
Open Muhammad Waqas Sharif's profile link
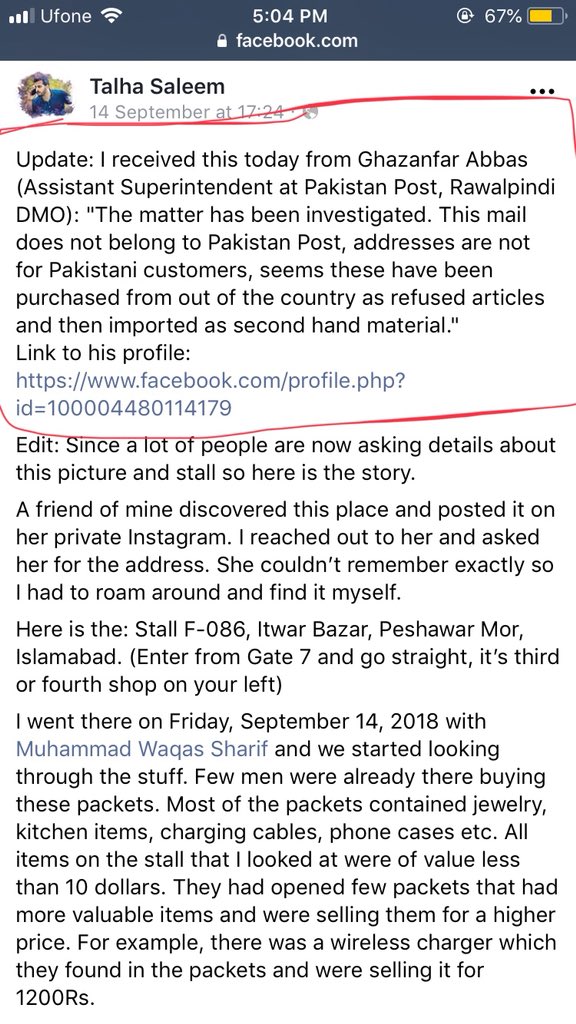(x=142, y=748)
